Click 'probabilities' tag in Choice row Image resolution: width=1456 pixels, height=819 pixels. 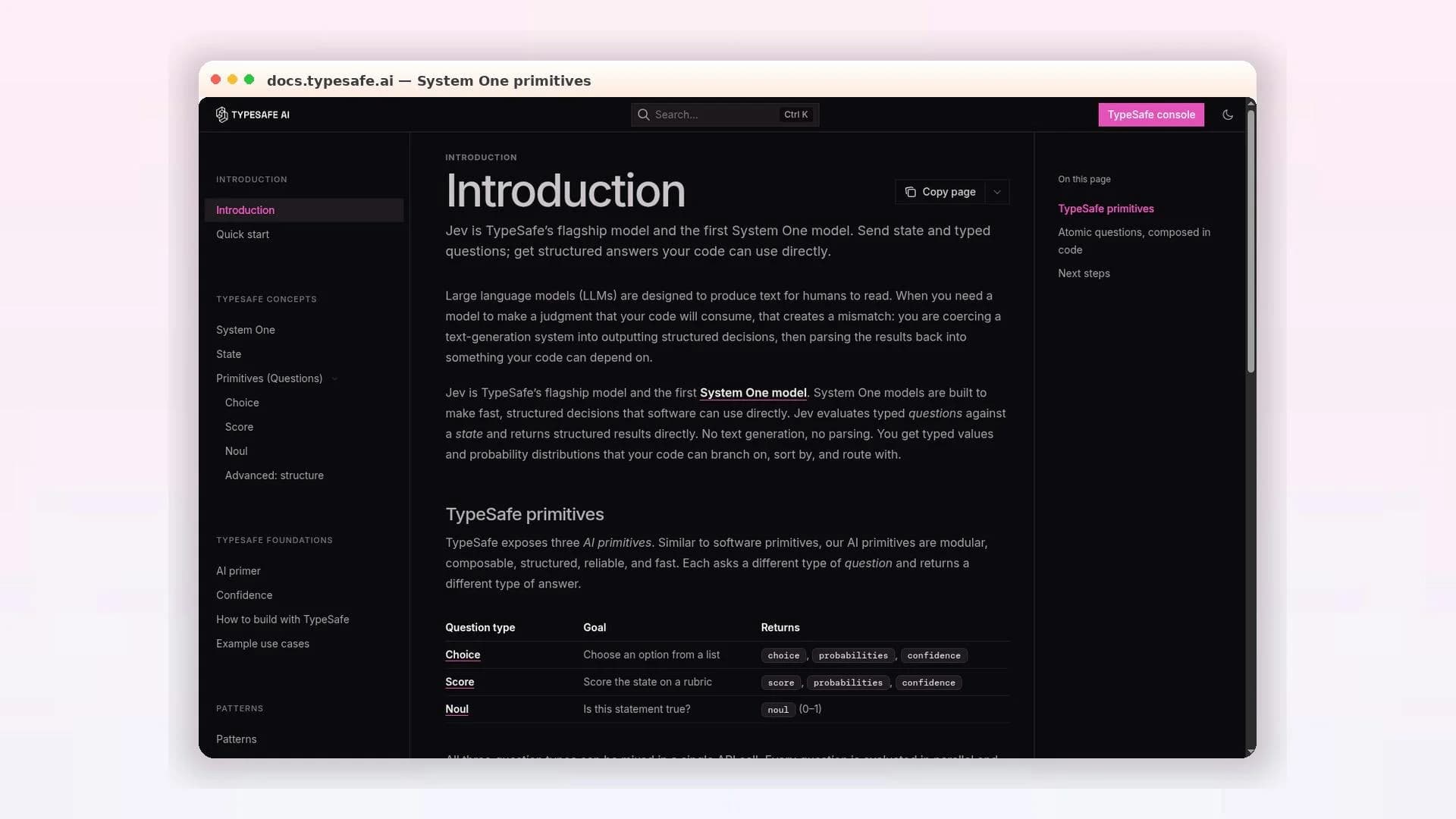coord(853,655)
